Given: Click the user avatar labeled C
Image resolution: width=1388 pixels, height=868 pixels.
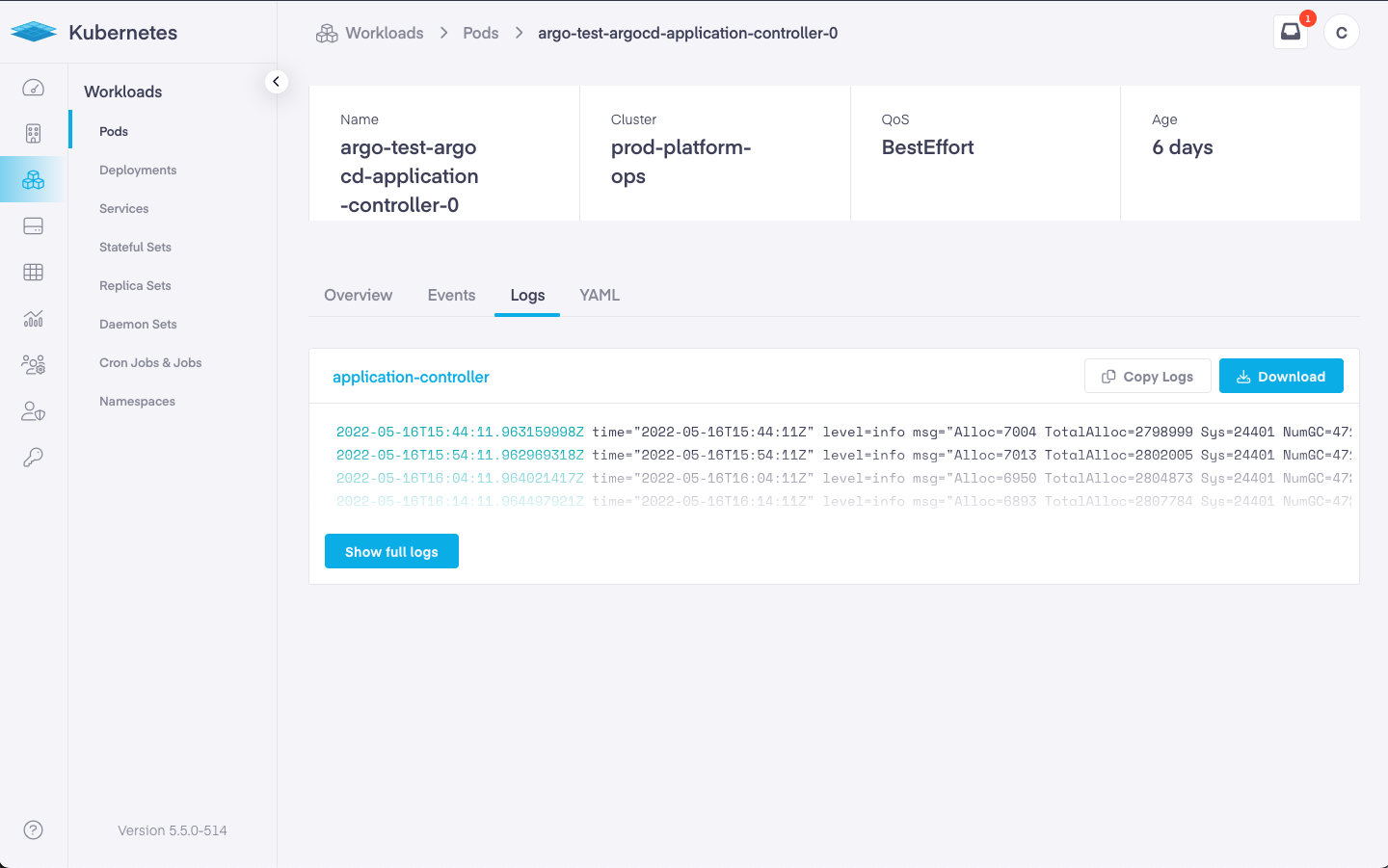Looking at the screenshot, I should [1341, 32].
